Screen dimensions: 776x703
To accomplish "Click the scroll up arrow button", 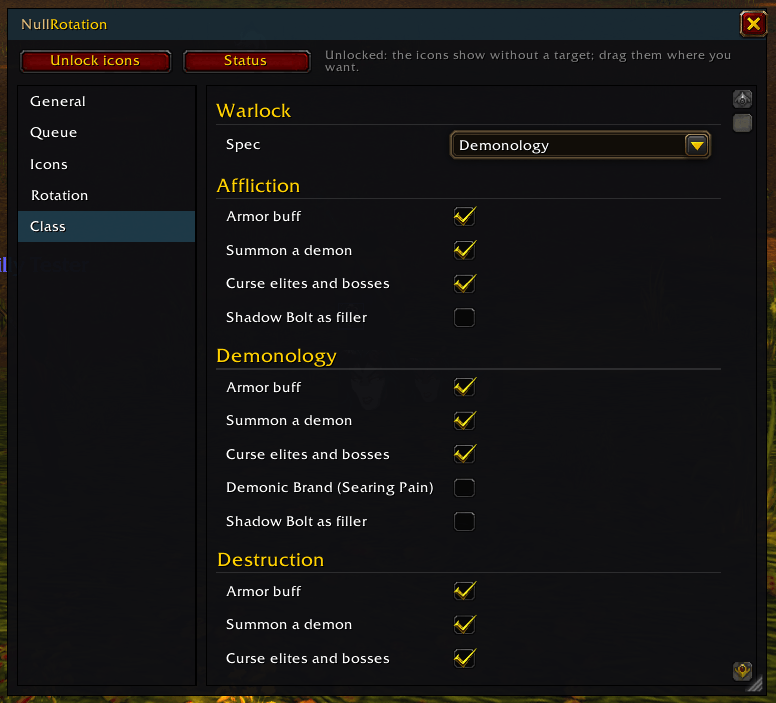I will [742, 99].
